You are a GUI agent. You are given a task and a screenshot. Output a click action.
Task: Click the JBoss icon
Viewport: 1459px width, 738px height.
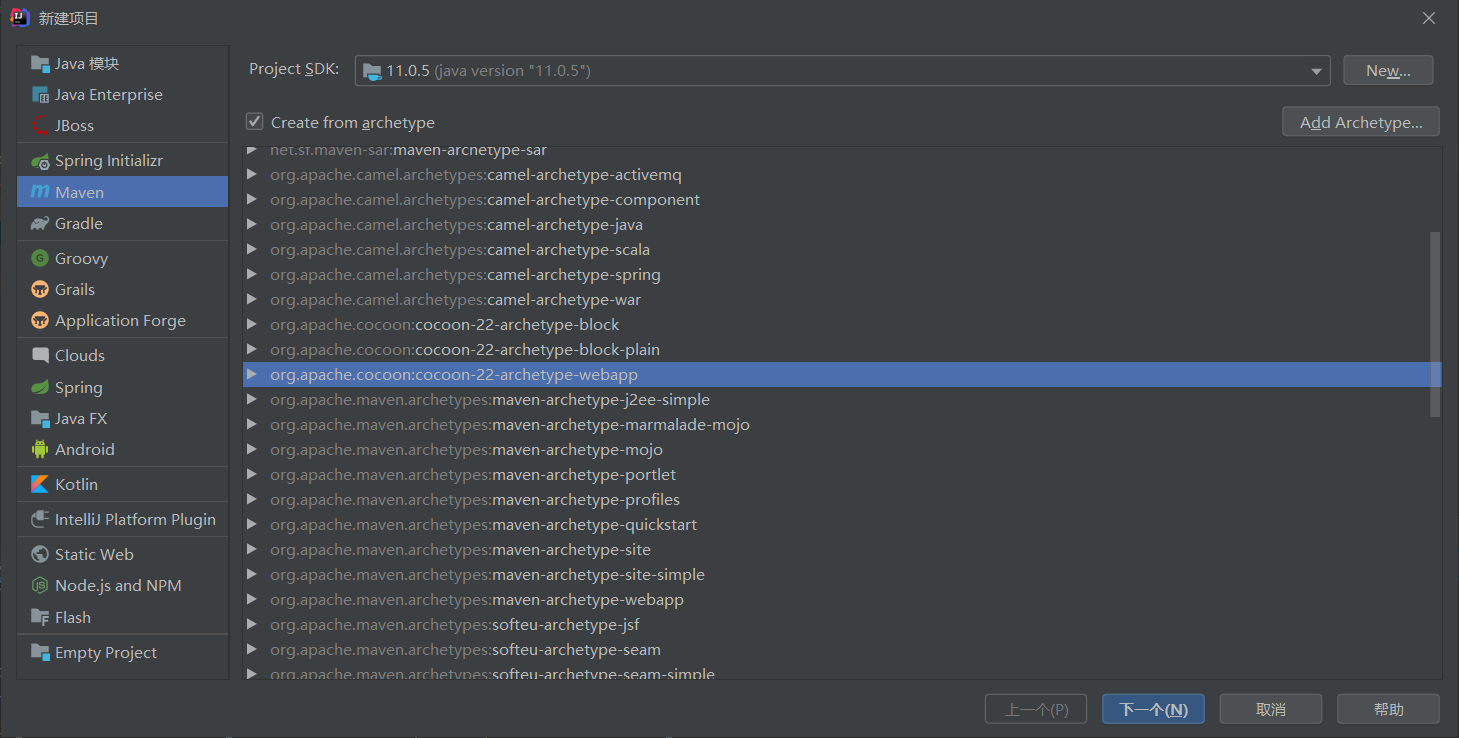point(40,126)
